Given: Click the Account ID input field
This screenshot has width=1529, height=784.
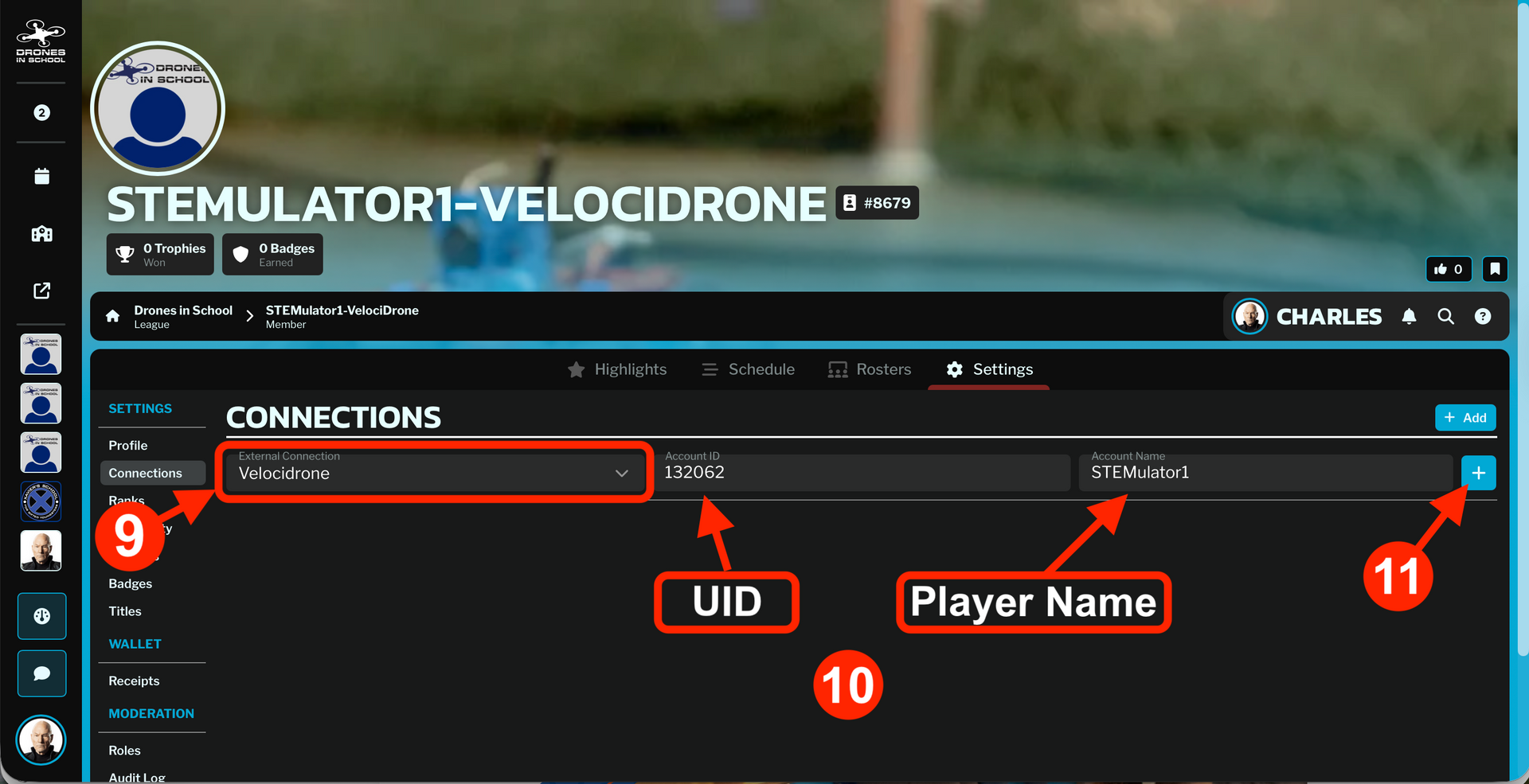Looking at the screenshot, I should [x=863, y=473].
